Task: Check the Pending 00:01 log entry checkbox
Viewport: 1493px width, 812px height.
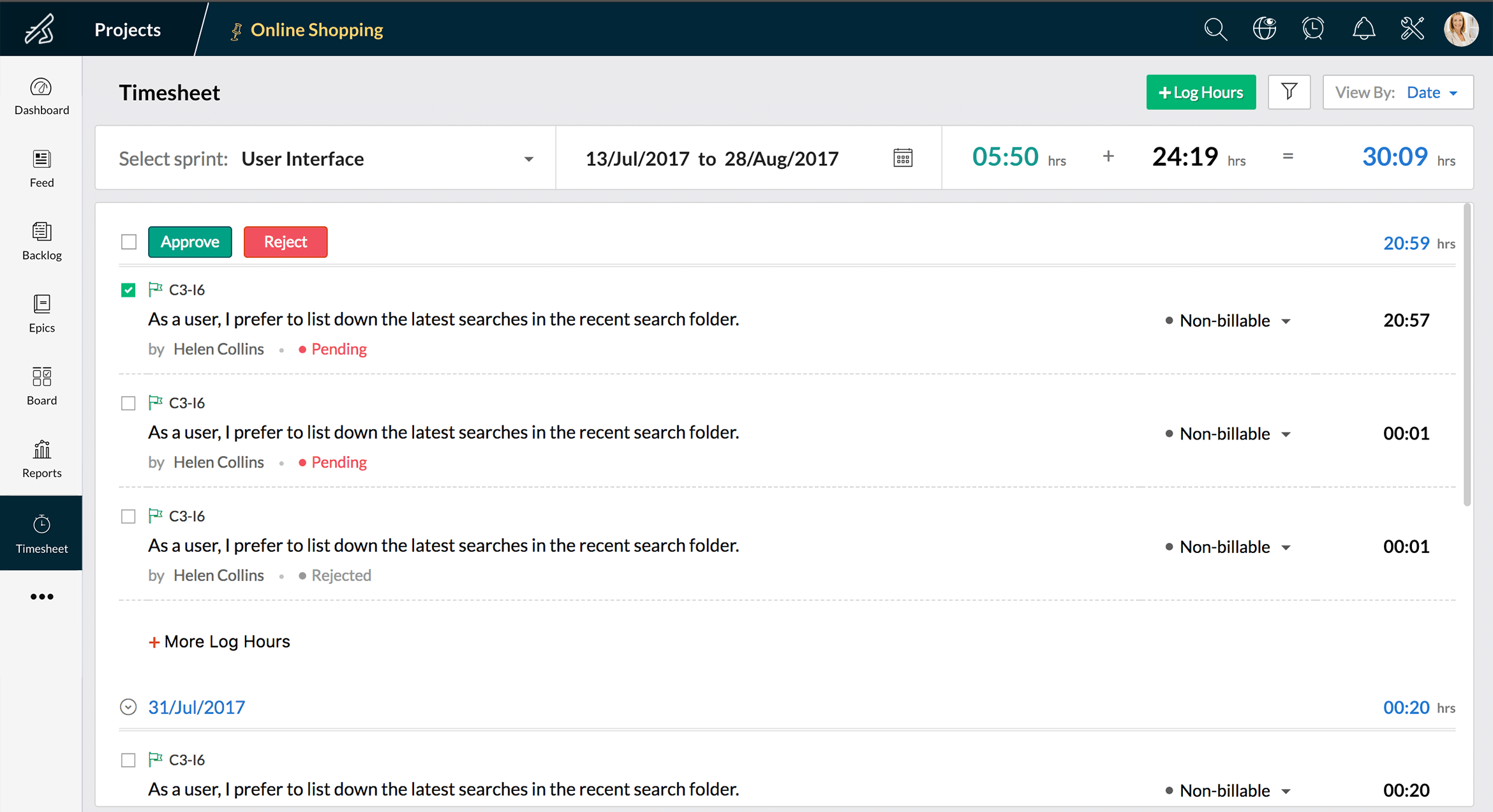Action: [x=128, y=403]
